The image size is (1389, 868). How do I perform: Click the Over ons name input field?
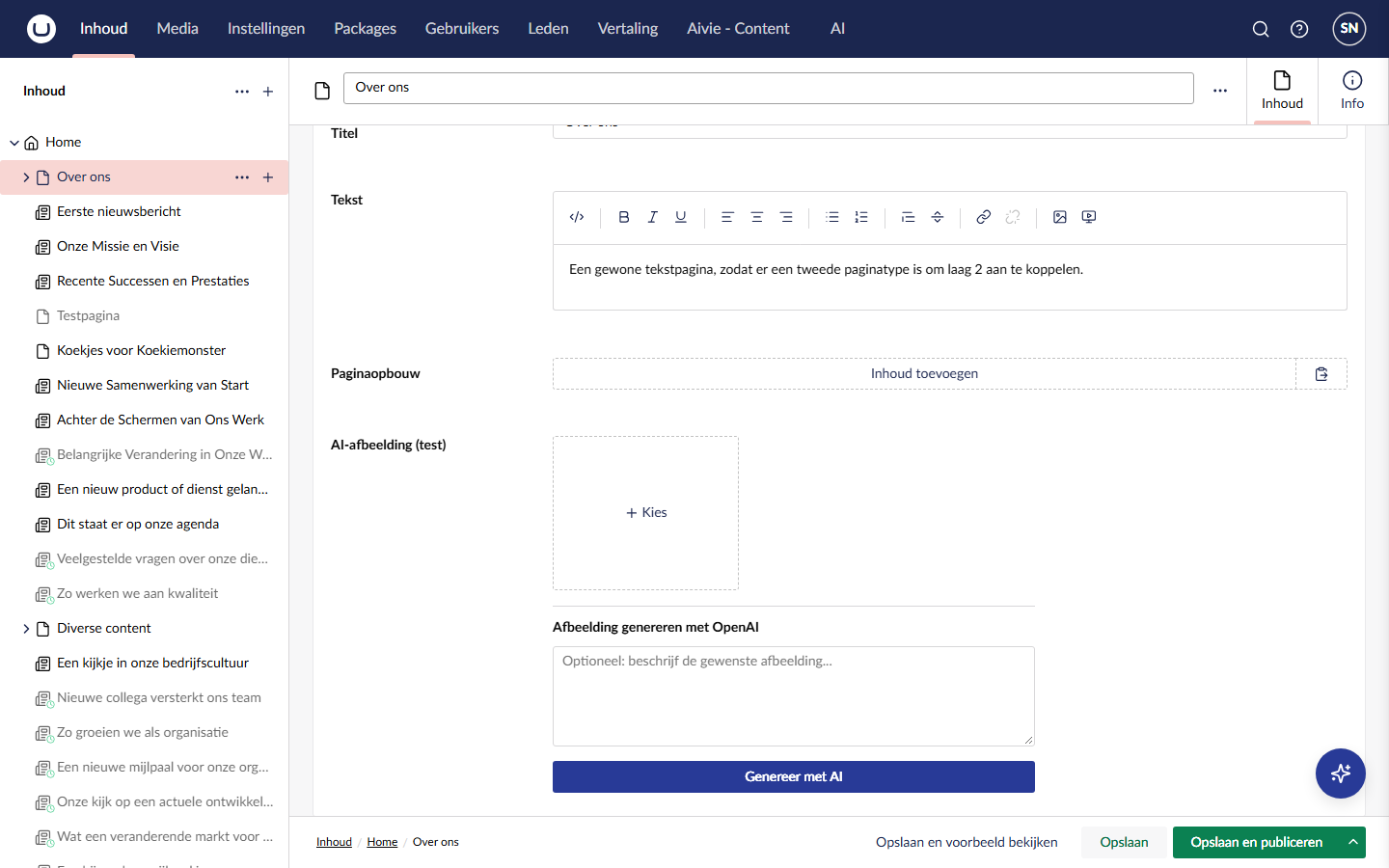769,88
